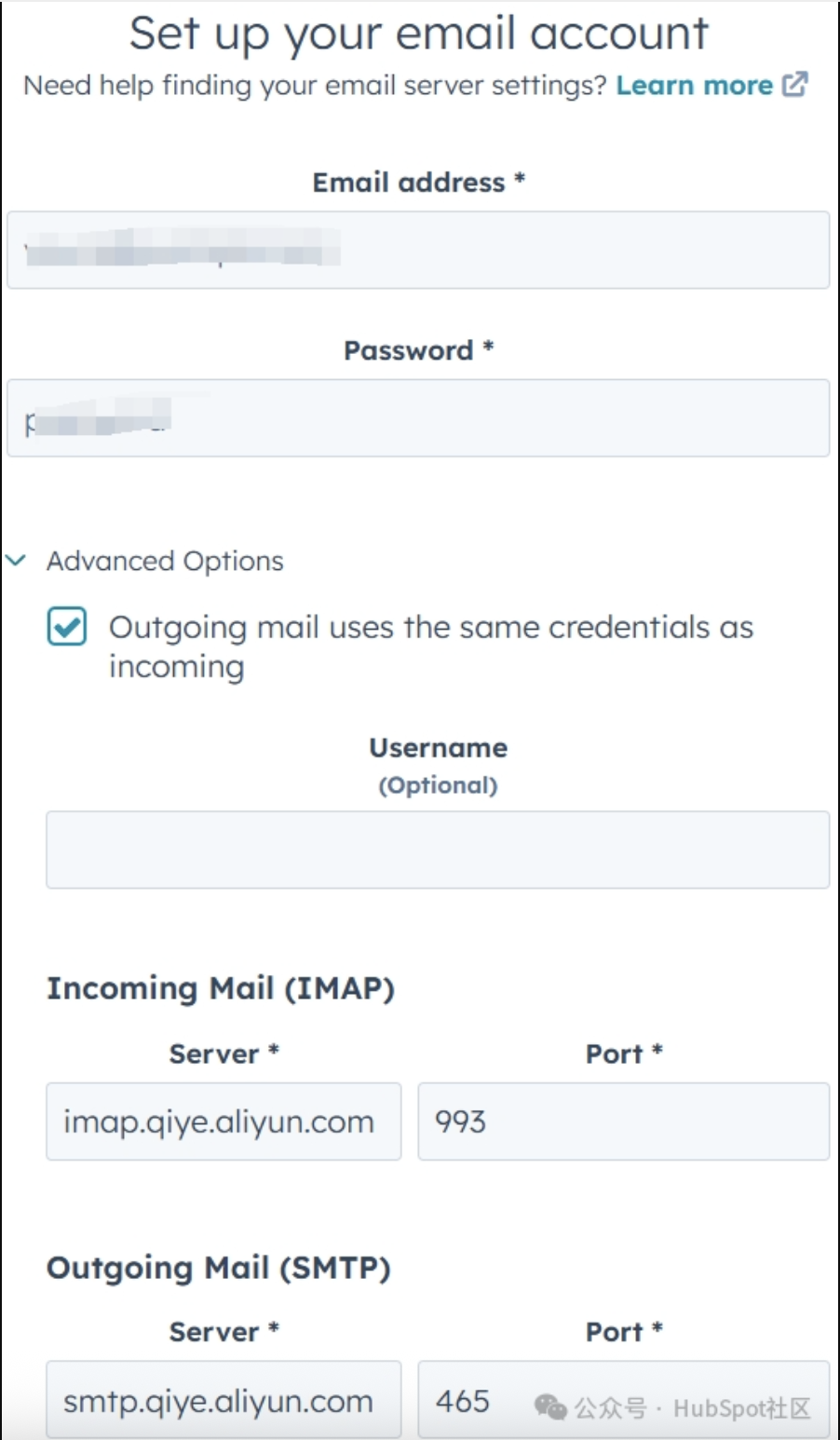Click the Email address input field

click(x=418, y=250)
